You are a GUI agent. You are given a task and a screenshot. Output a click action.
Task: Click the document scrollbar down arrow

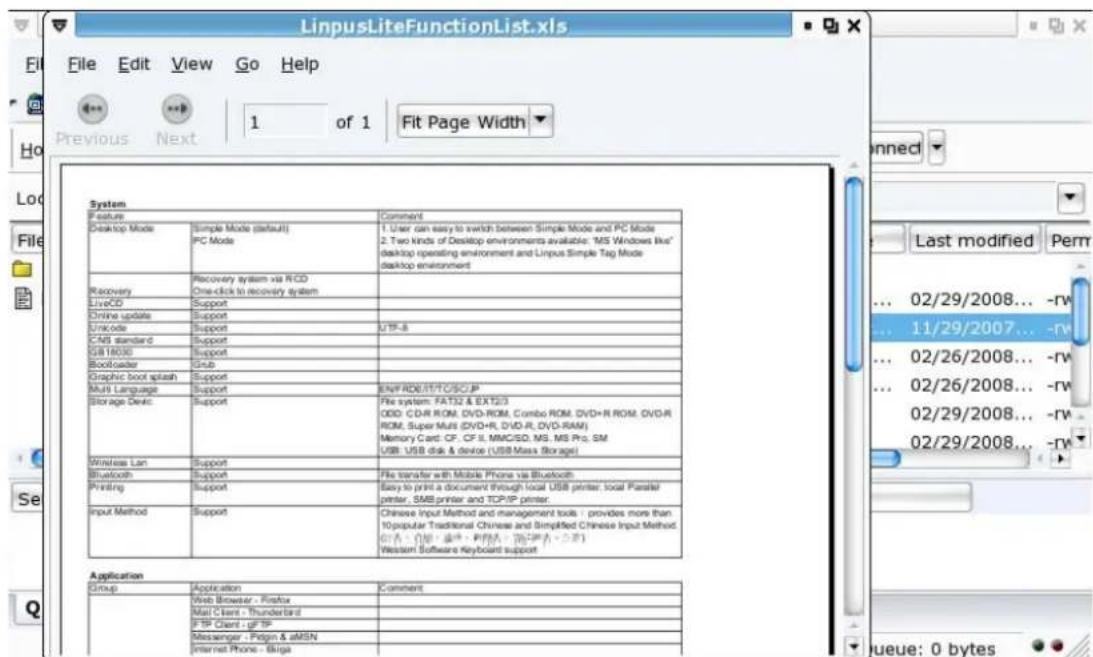(x=854, y=647)
